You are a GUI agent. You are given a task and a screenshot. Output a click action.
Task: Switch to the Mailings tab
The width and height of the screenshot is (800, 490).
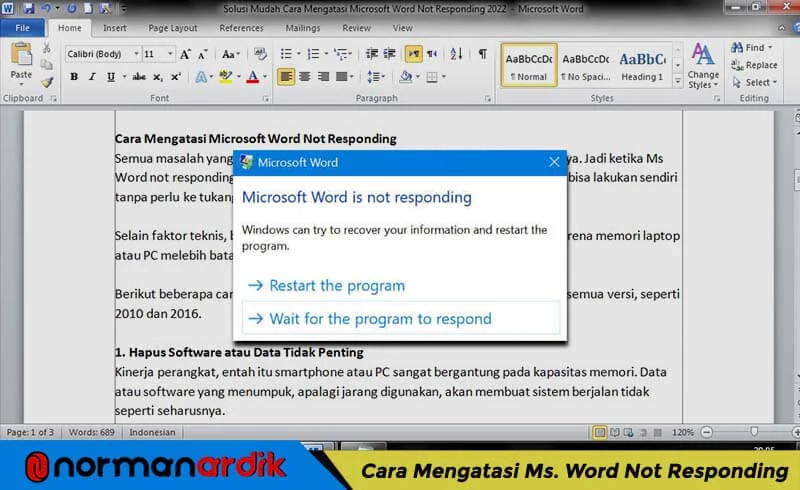tap(303, 28)
